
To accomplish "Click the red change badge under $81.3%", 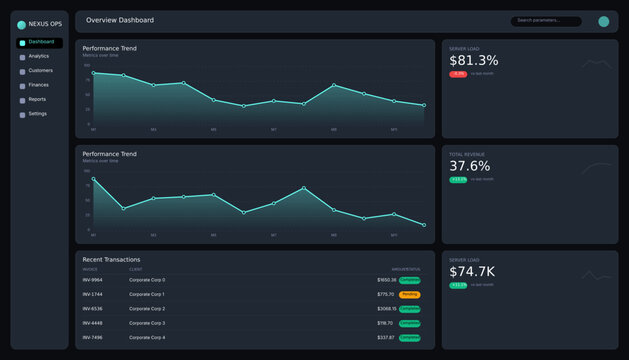I will click(x=458, y=74).
